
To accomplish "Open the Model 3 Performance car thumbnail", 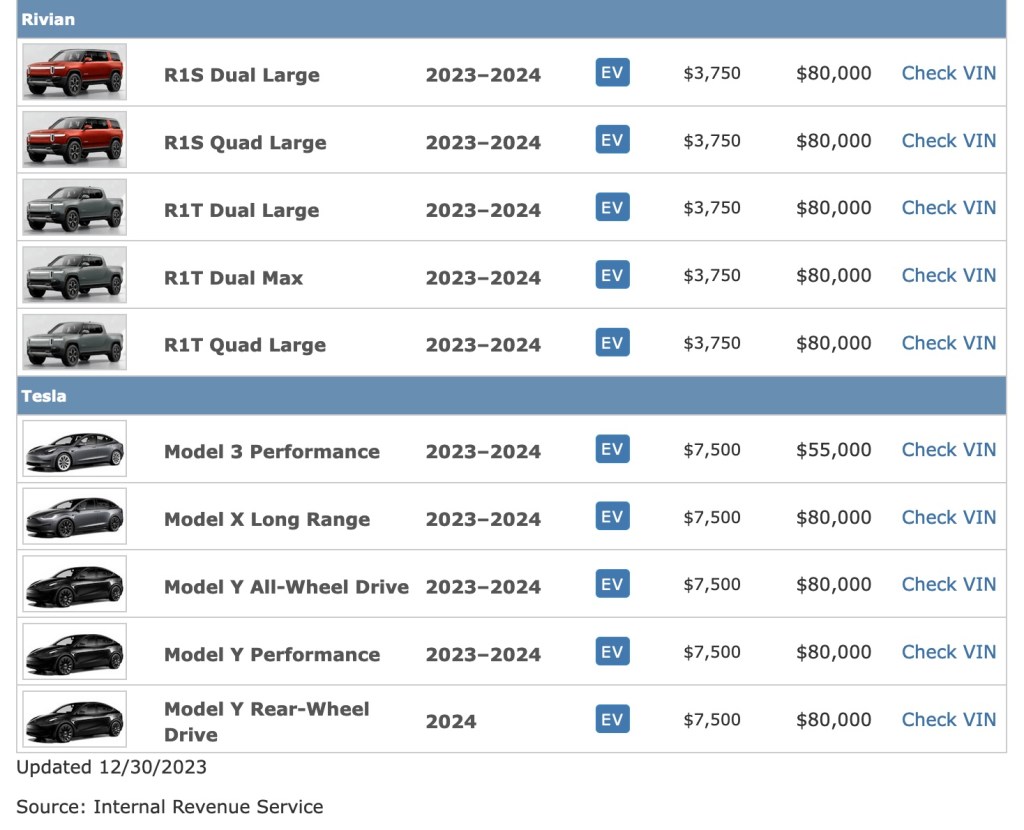I will click(75, 449).
